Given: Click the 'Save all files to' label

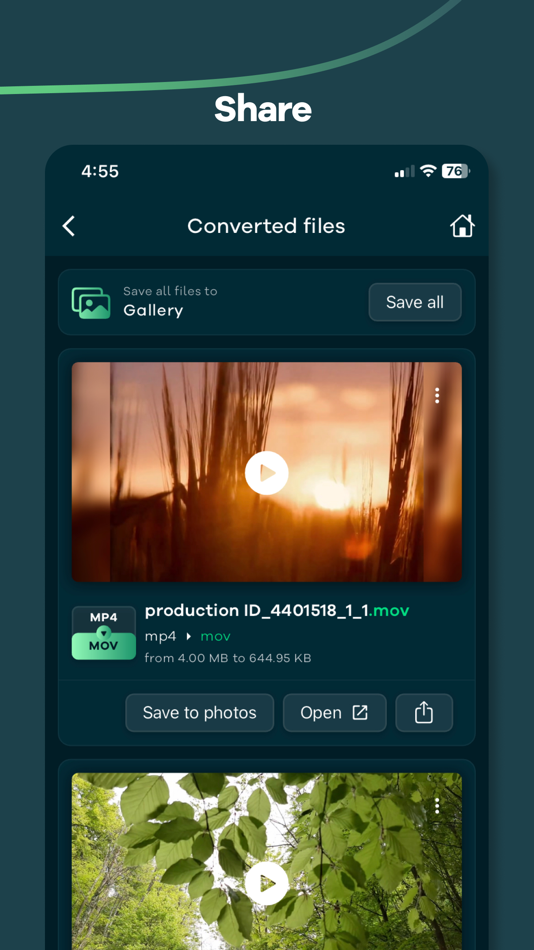Looking at the screenshot, I should coord(170,291).
